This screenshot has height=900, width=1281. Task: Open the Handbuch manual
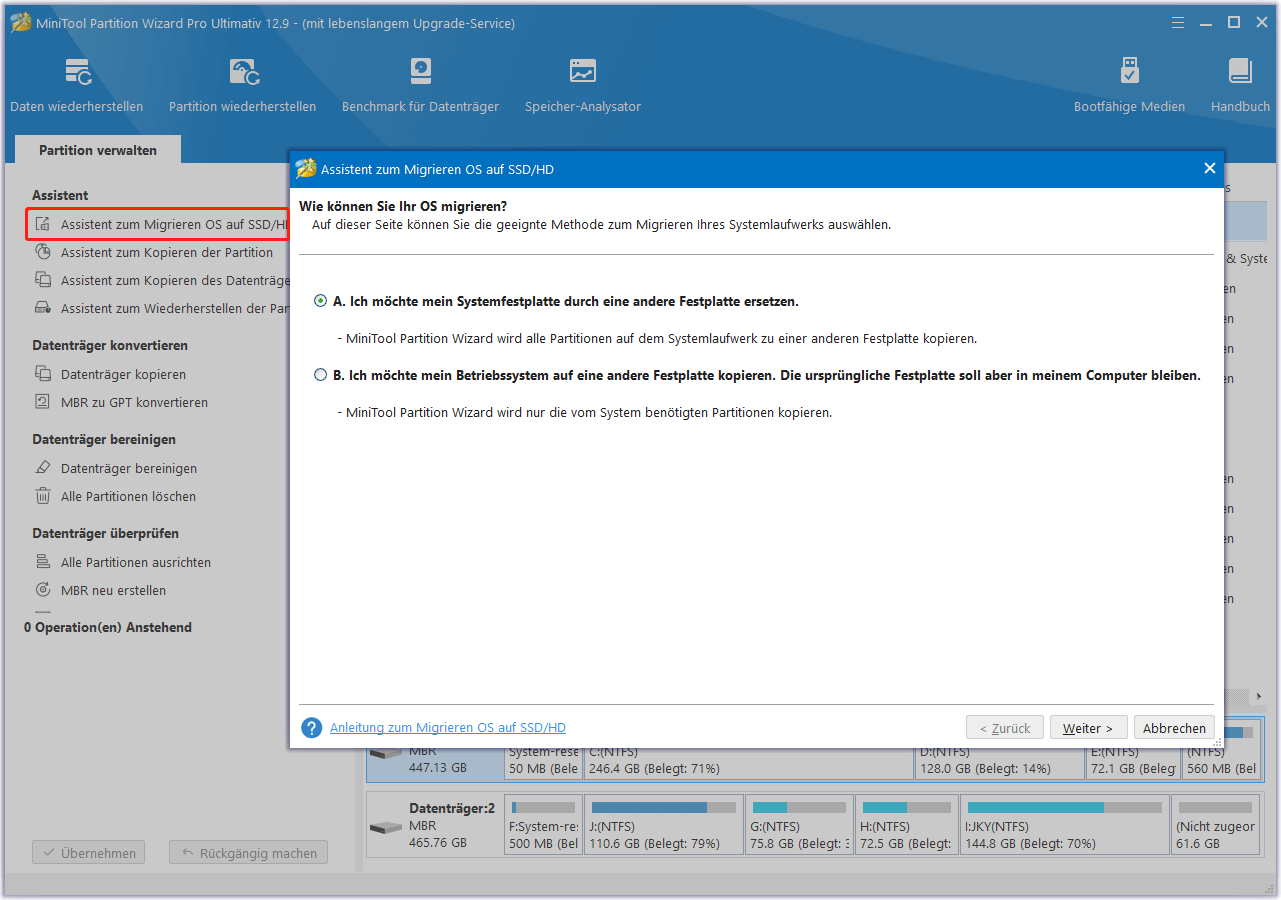pos(1240,85)
